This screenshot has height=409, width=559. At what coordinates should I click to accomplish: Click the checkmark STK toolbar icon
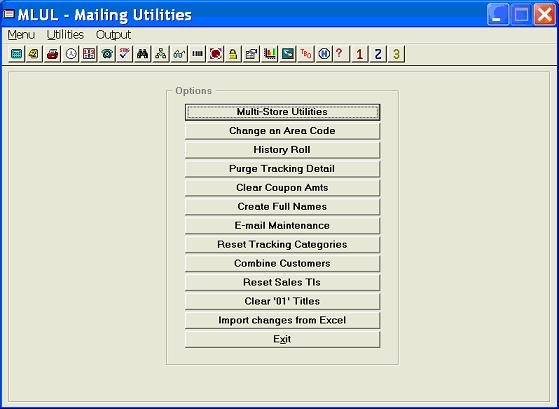pyautogui.click(x=125, y=54)
